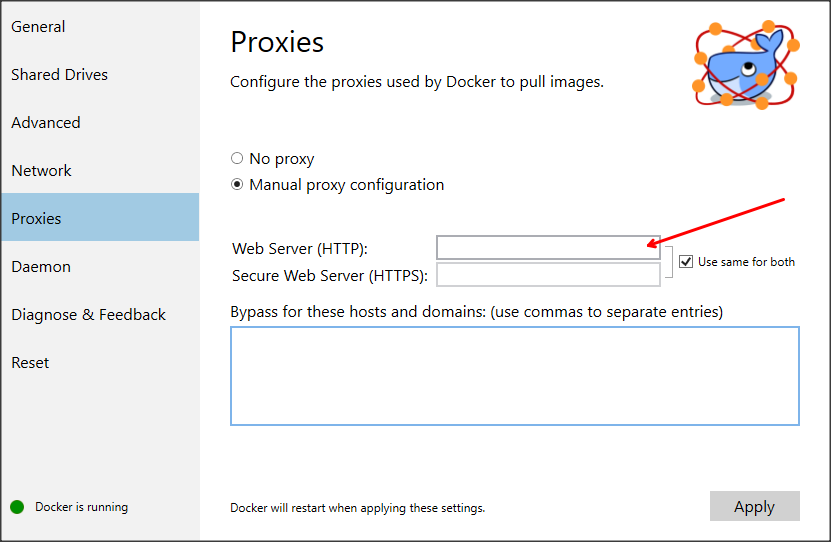Select the Proxies tab in sidebar
The height and width of the screenshot is (542, 831).
click(x=100, y=218)
